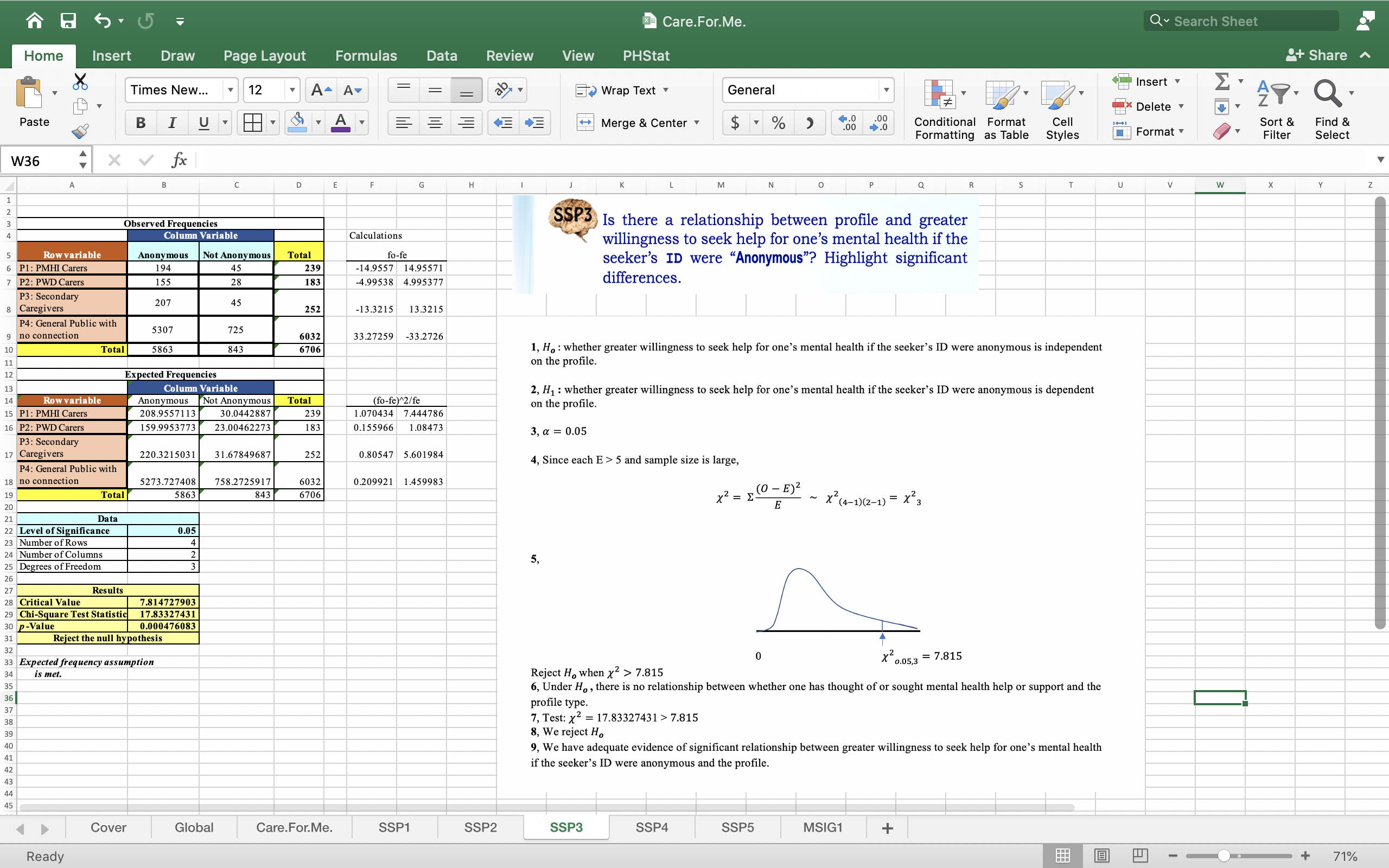Expand the Wrap Text dropdown arrow

(x=666, y=90)
